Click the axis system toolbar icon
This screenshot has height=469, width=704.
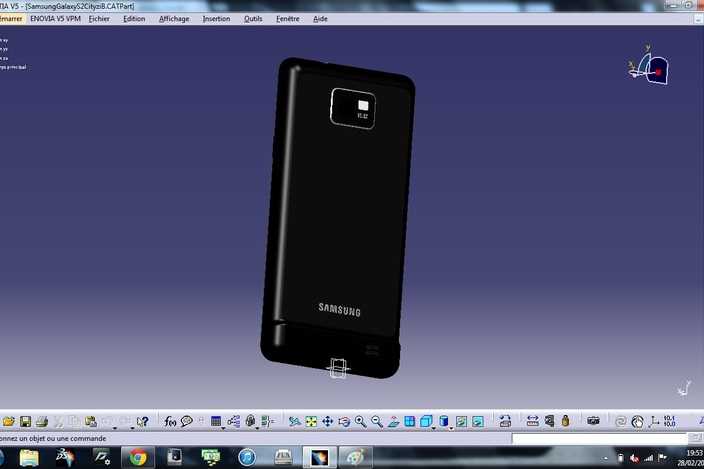point(654,421)
